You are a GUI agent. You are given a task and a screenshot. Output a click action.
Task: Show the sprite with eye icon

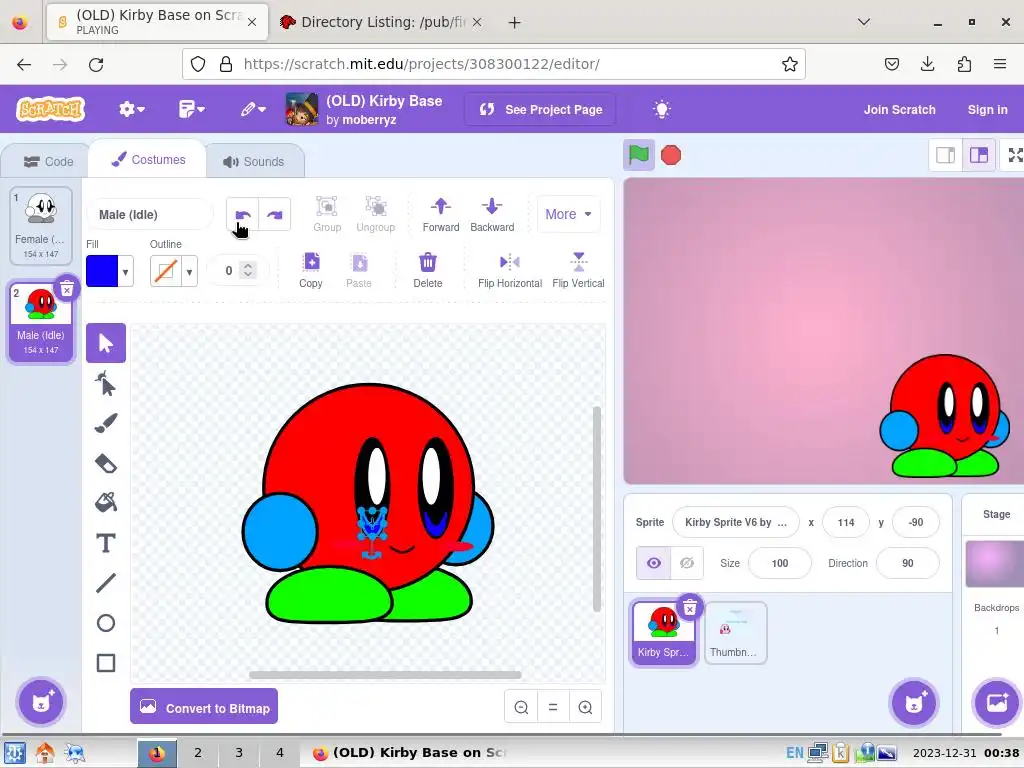[x=654, y=563]
